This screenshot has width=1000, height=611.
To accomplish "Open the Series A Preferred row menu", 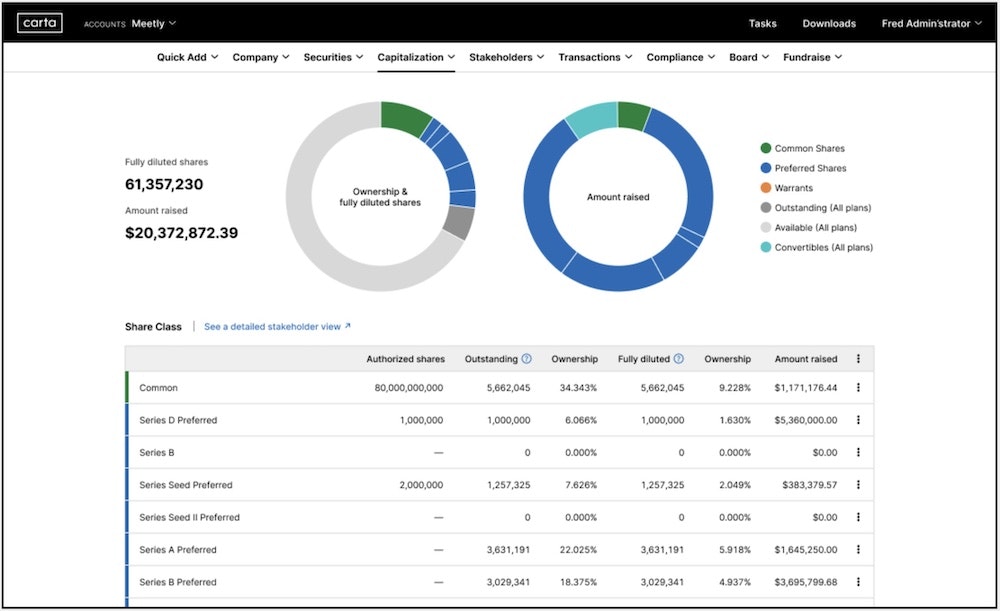I will click(858, 549).
